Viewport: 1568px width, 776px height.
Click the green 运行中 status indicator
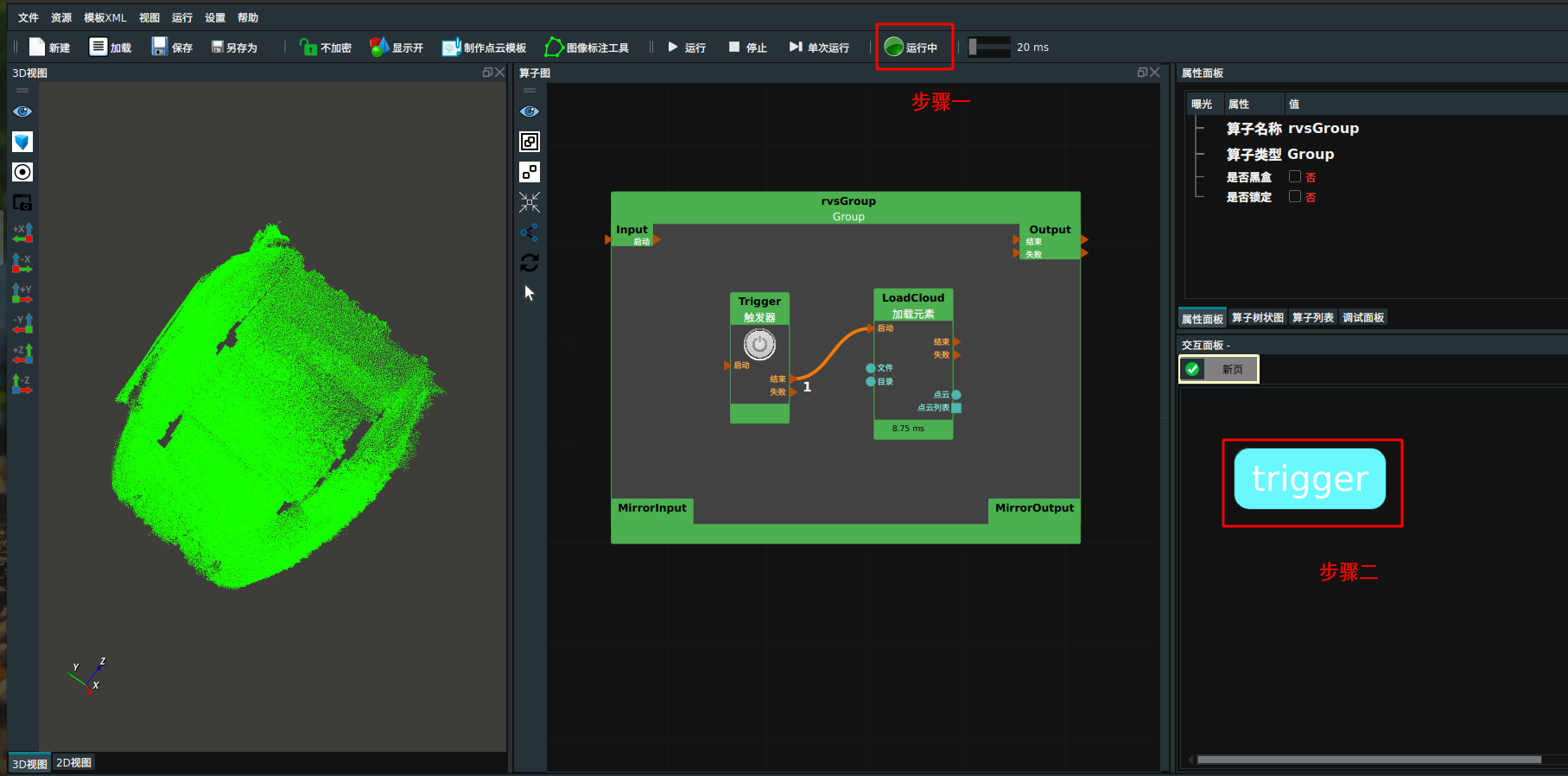click(x=894, y=47)
